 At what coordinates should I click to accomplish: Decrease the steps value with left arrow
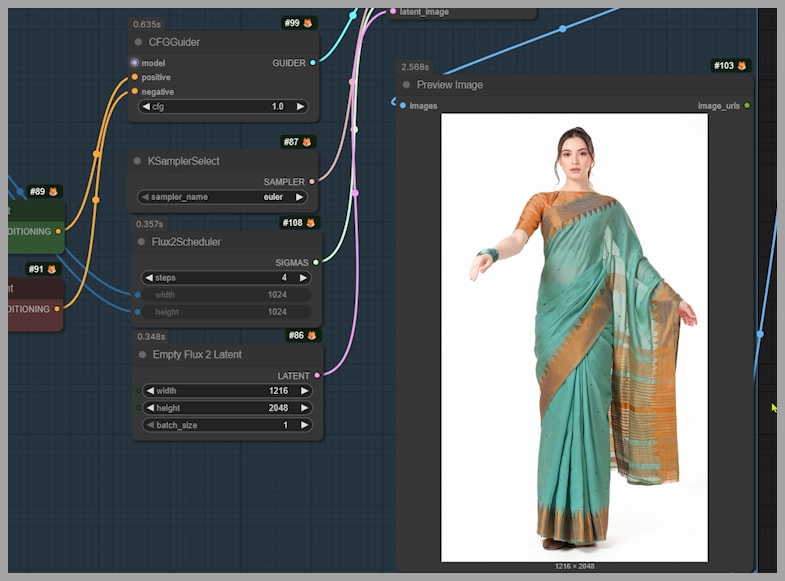point(148,278)
